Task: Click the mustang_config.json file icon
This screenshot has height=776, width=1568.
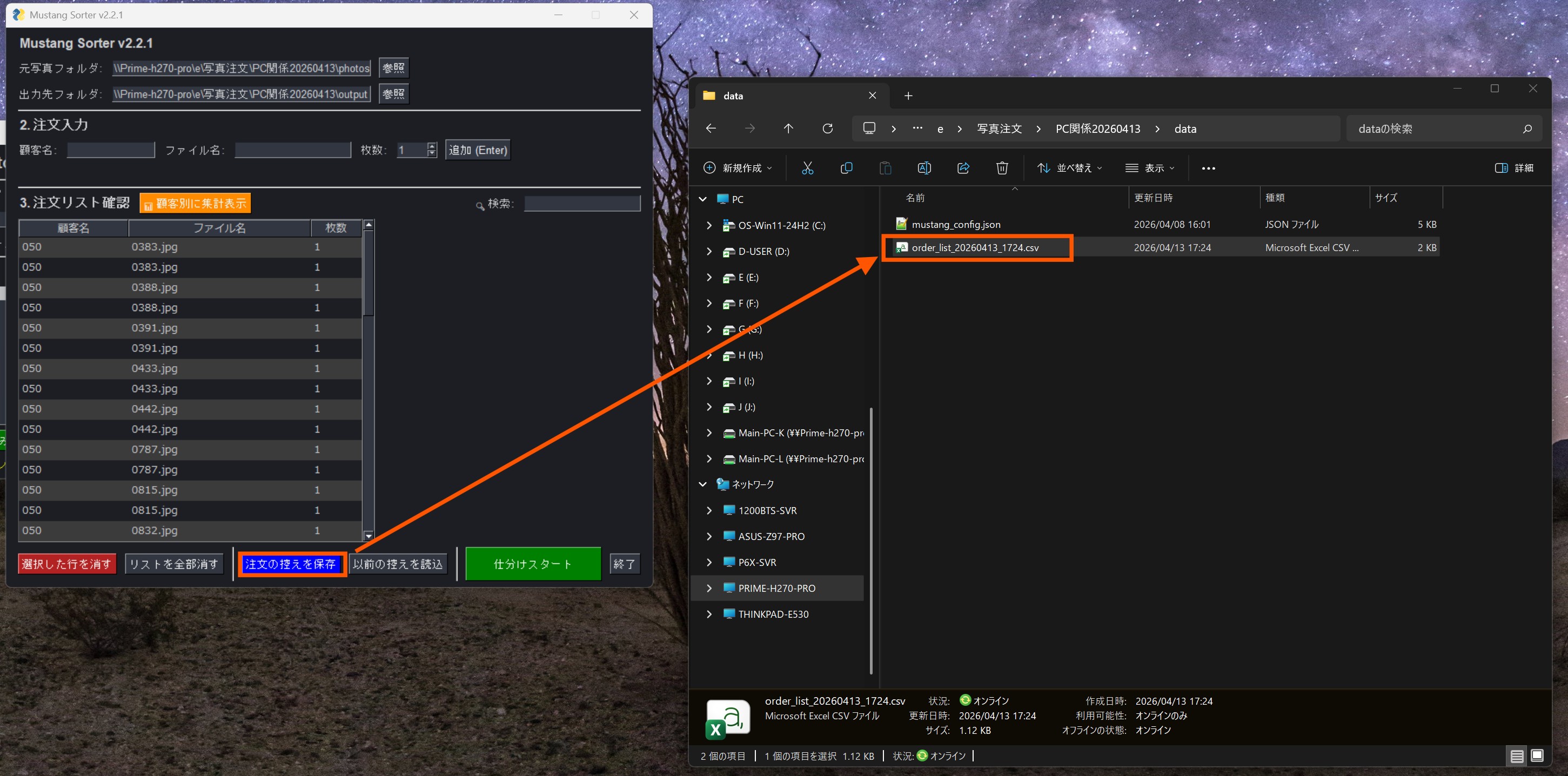Action: [901, 224]
